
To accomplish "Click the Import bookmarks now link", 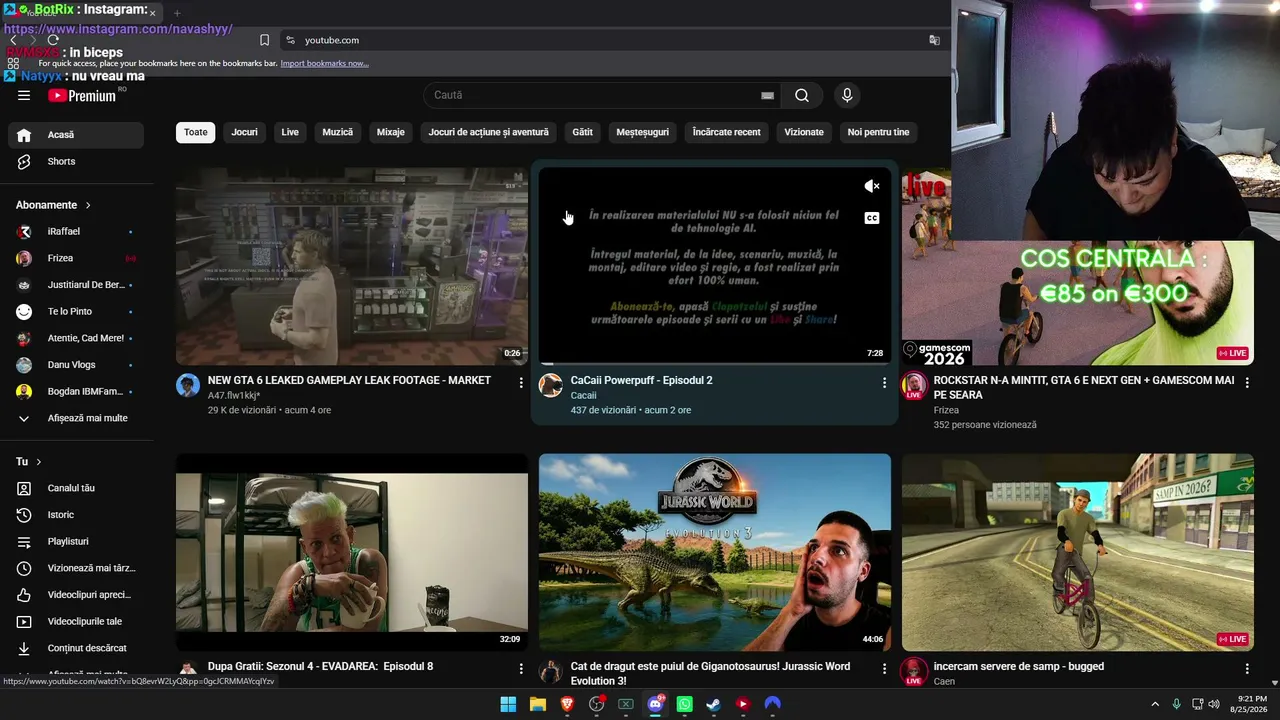I will point(324,63).
